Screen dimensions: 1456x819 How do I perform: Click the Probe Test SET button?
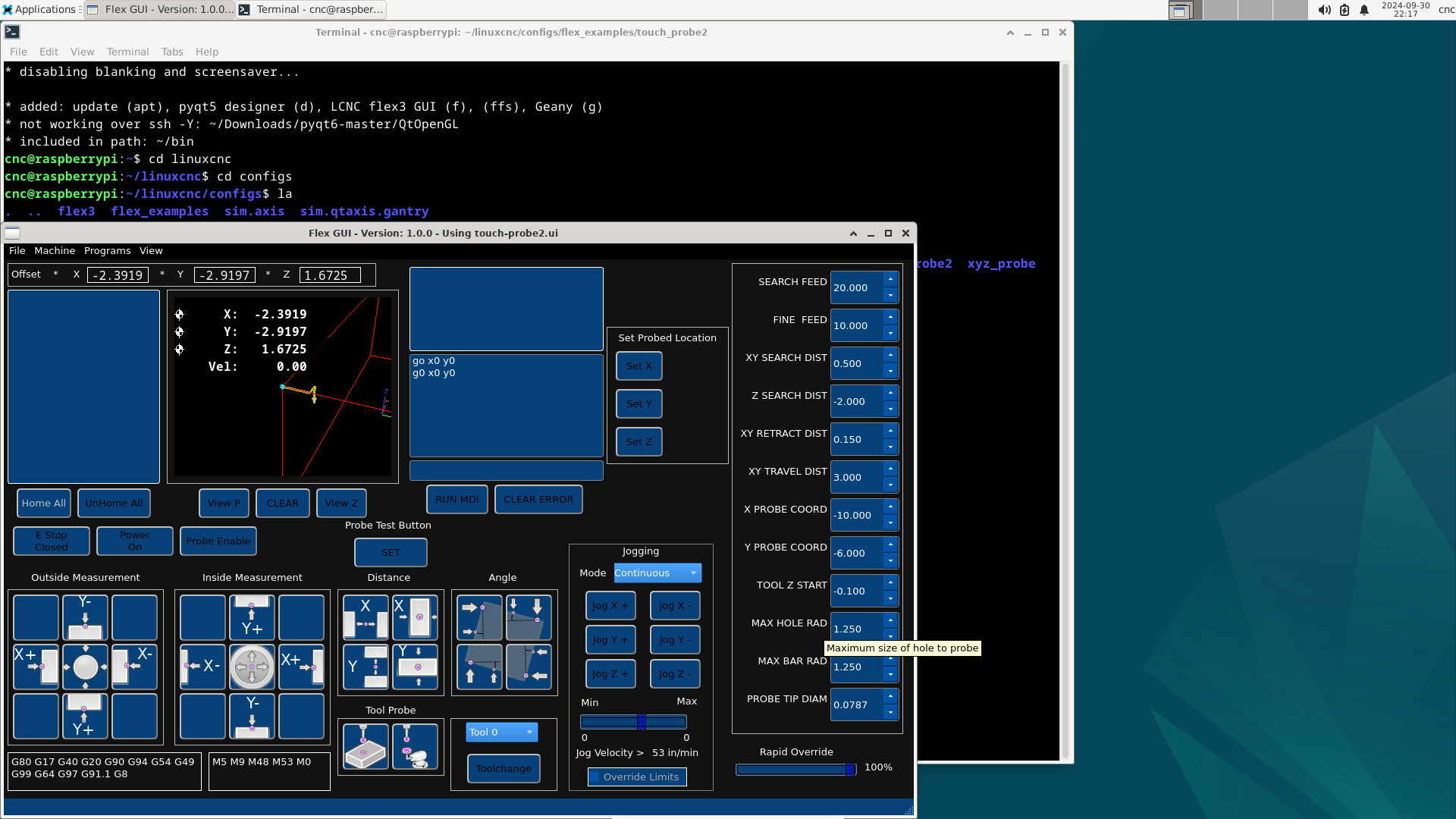391,552
